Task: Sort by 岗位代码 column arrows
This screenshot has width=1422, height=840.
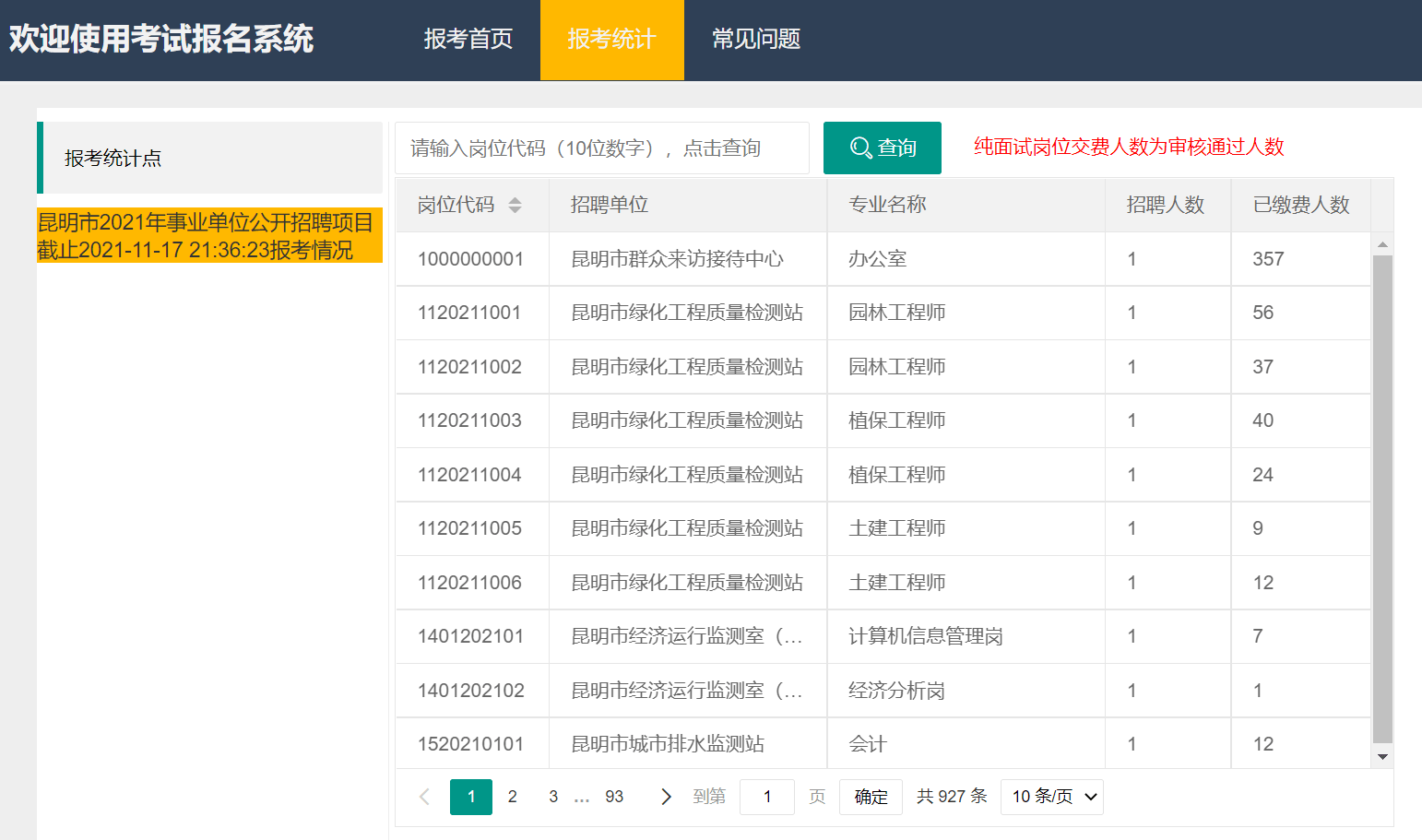Action: (515, 205)
